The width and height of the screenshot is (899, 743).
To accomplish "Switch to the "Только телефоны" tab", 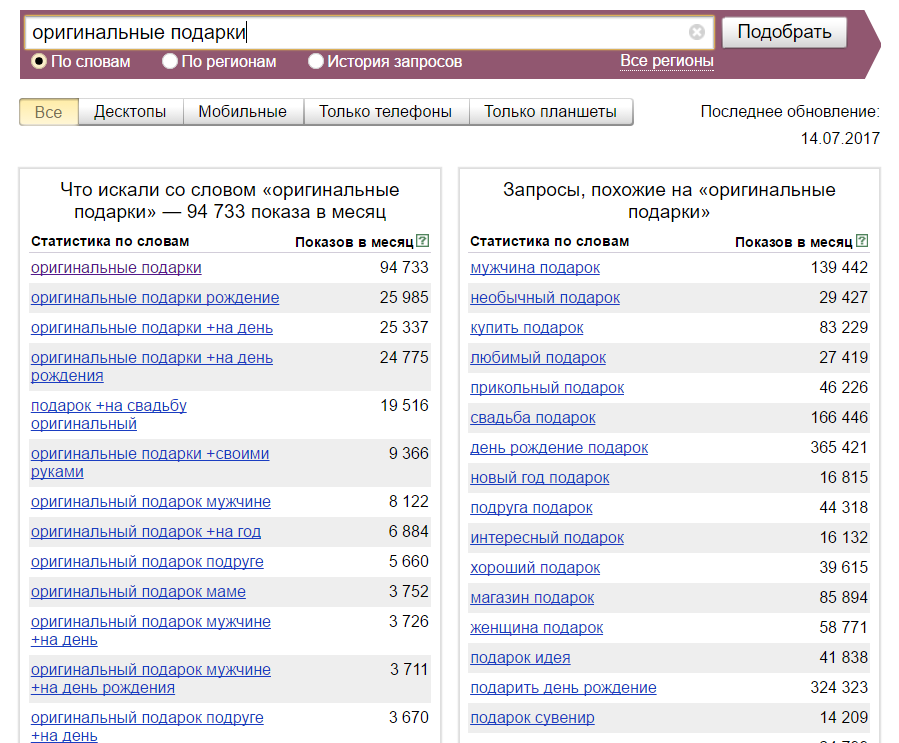I will click(385, 112).
